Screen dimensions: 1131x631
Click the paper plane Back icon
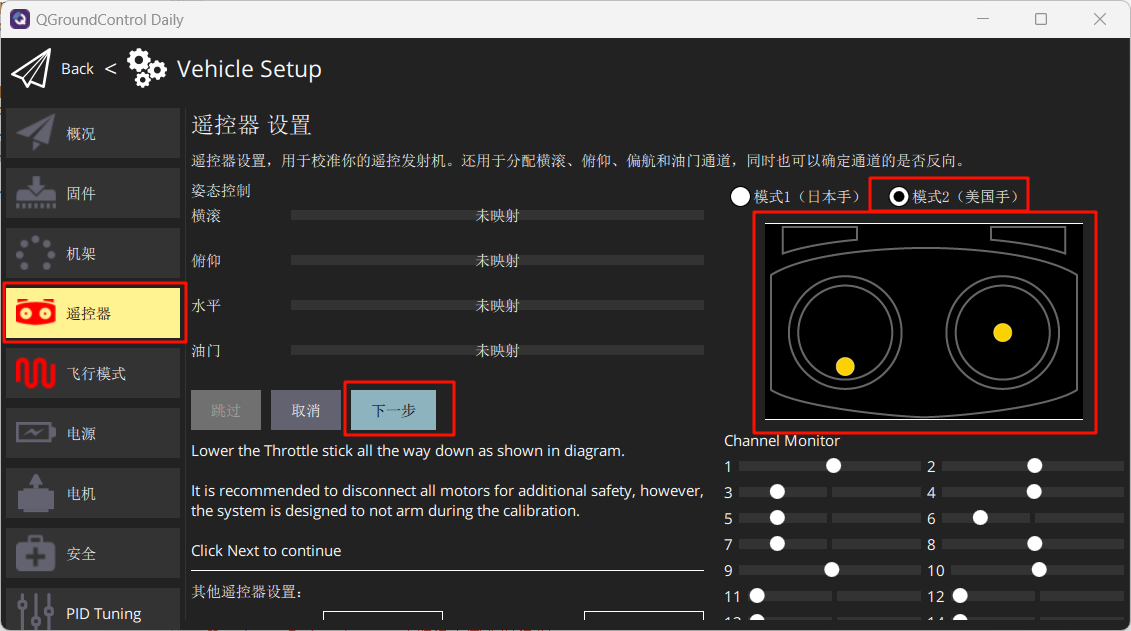point(30,69)
